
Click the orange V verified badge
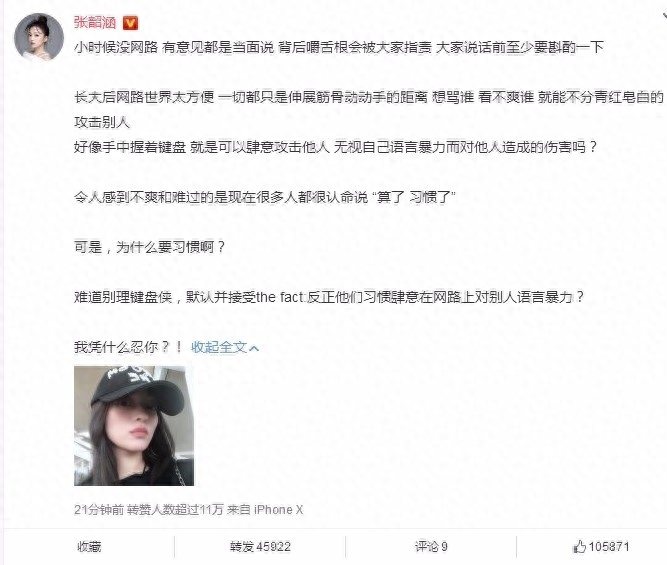click(x=130, y=23)
